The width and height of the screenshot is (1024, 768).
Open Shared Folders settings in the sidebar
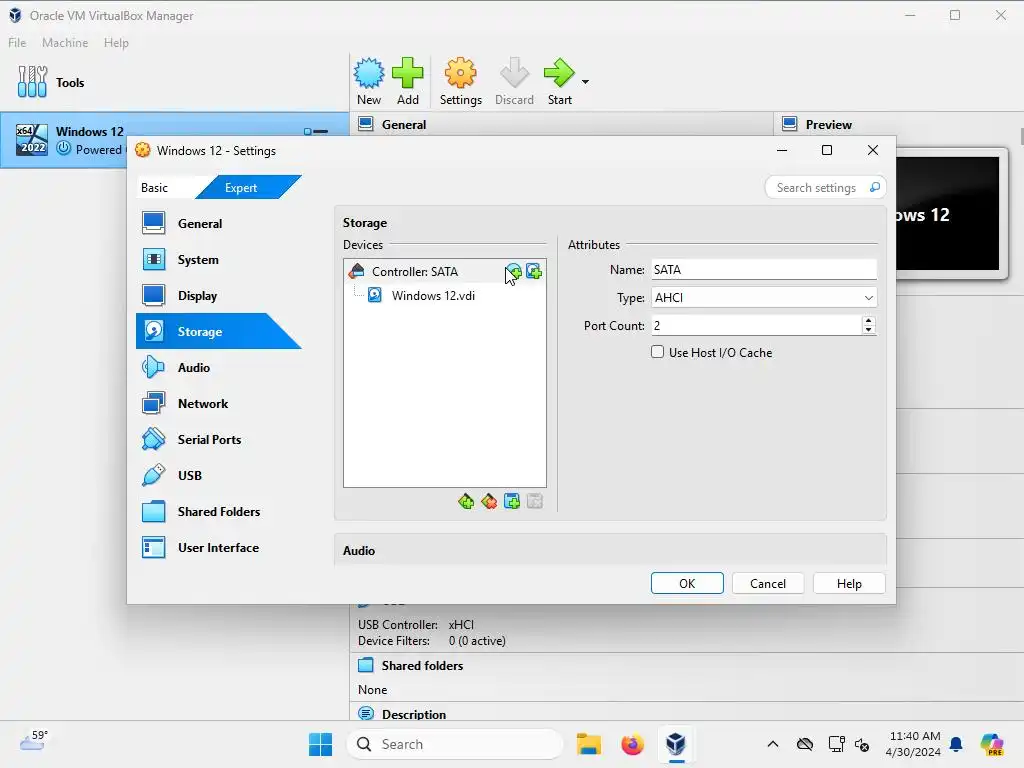point(218,511)
